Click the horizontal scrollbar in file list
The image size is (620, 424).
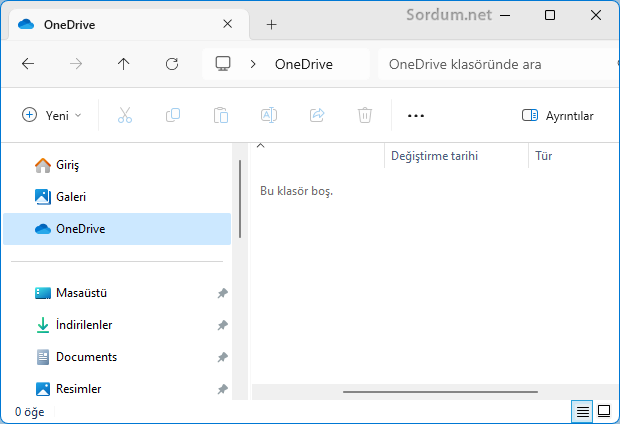point(440,392)
